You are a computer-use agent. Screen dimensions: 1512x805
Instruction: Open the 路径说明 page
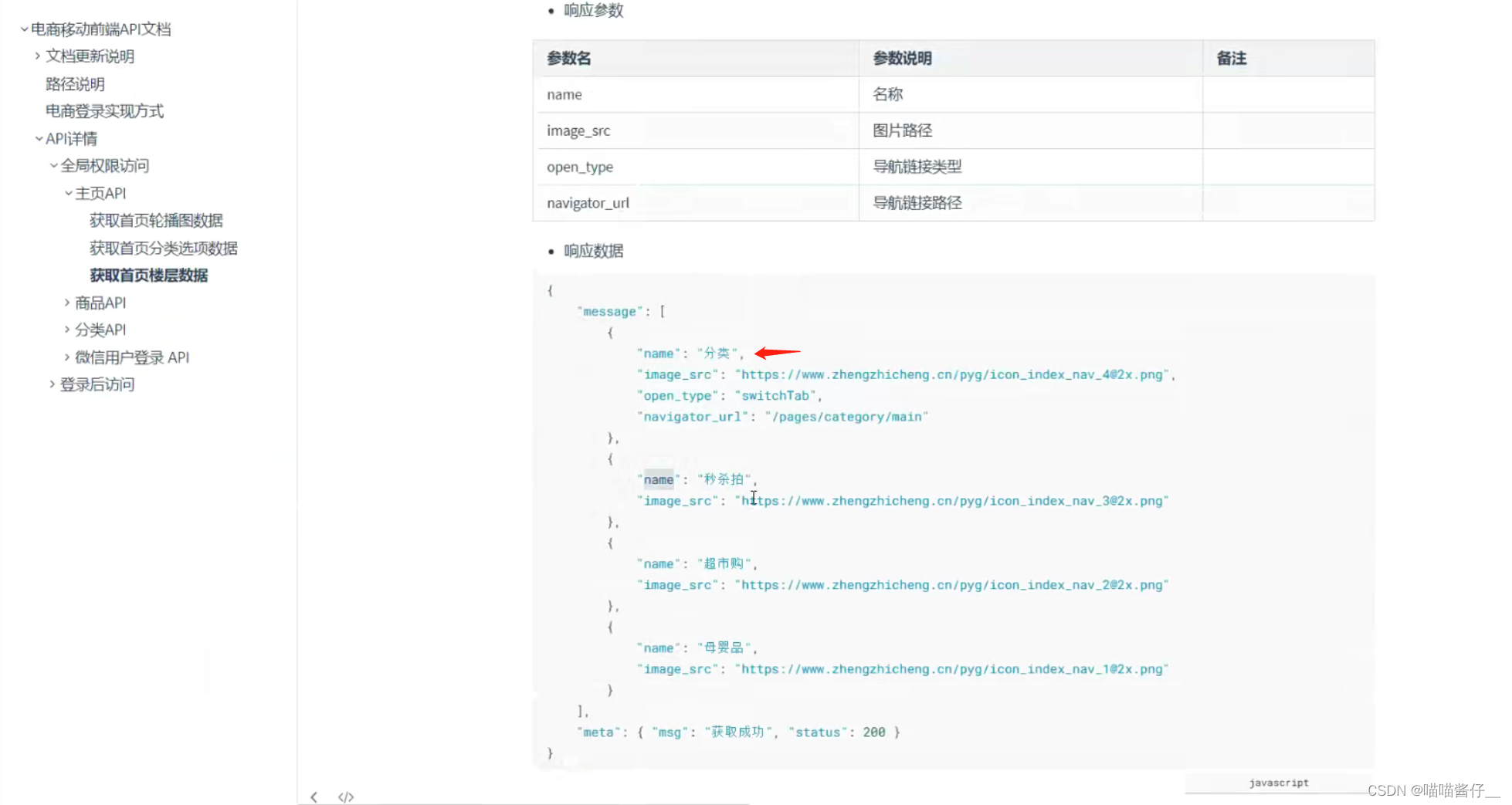pos(74,83)
